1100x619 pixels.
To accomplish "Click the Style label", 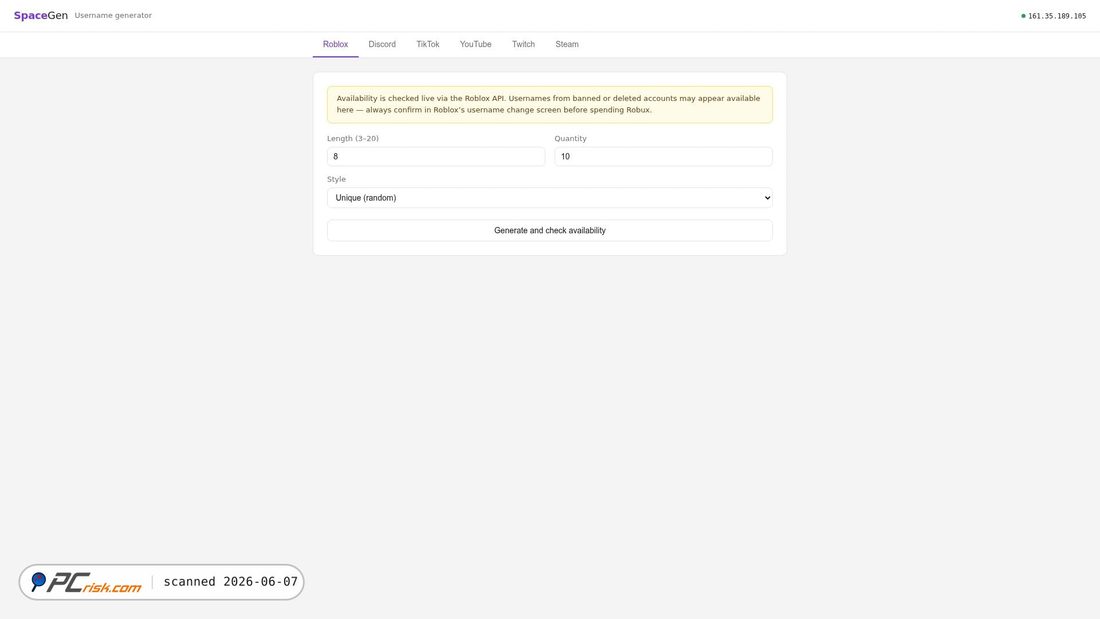I will tap(336, 179).
